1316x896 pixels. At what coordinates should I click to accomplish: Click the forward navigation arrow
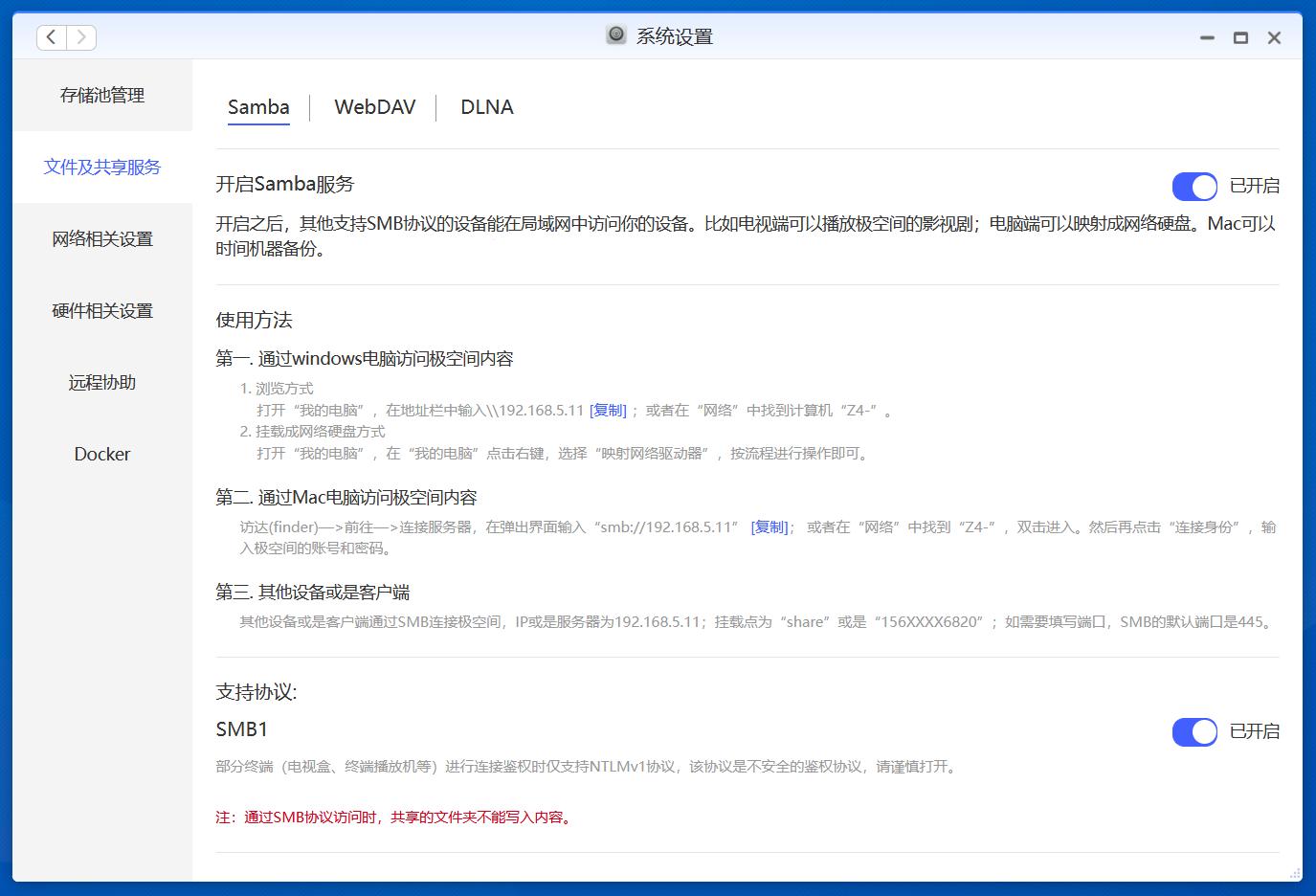(81, 36)
